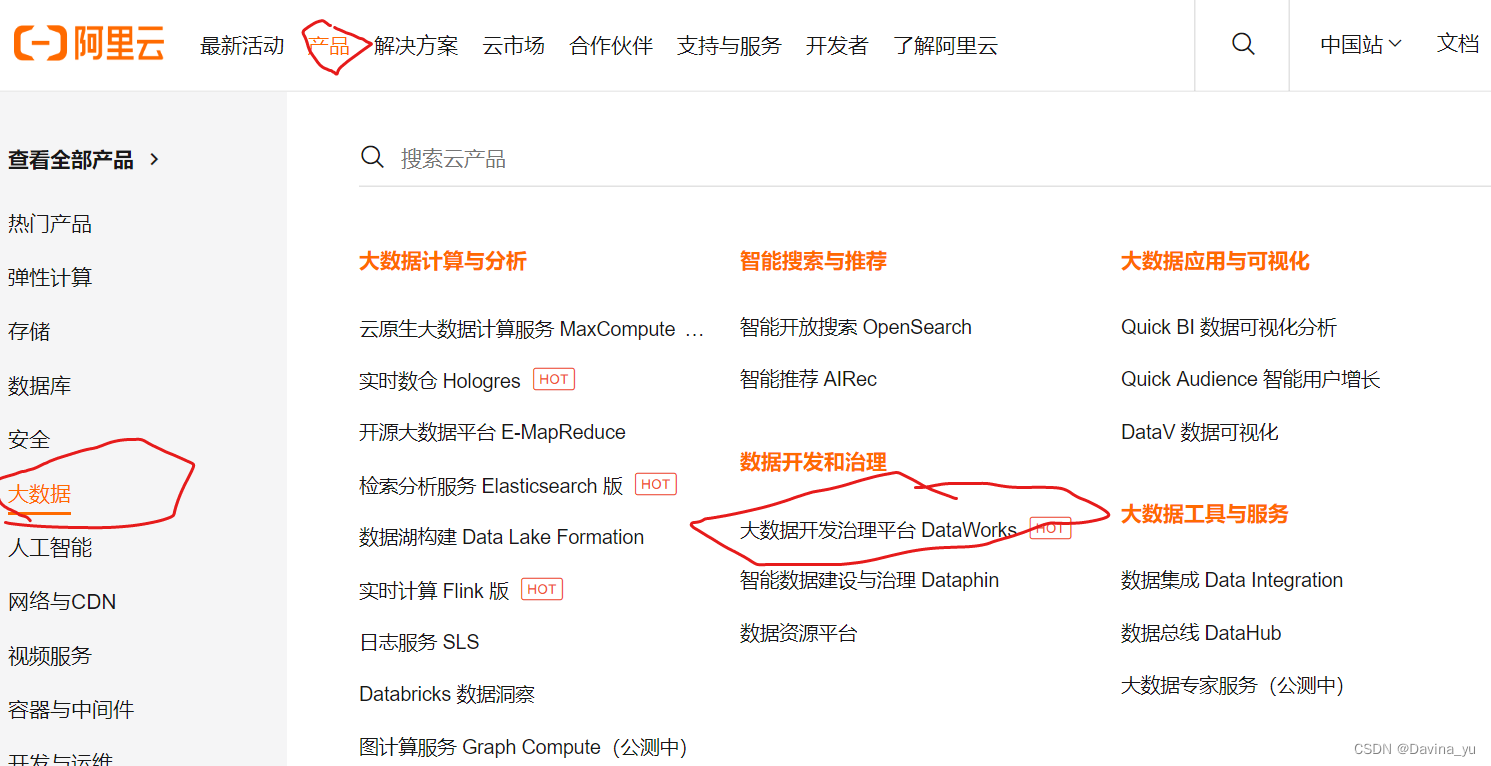The height and width of the screenshot is (766, 1491).
Task: Open Databricks 数据洞察
Action: [447, 694]
